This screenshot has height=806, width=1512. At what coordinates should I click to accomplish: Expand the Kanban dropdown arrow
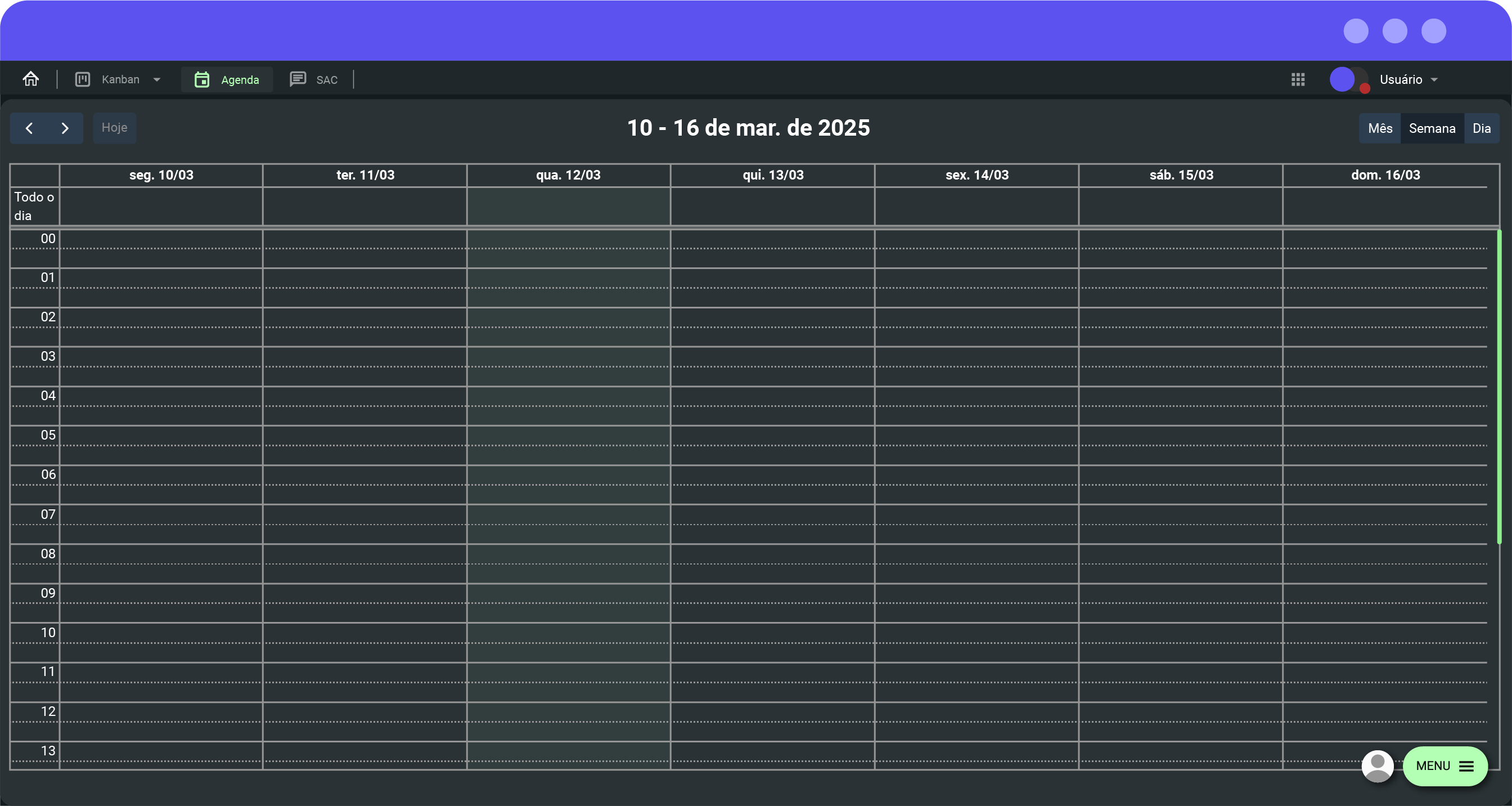[x=157, y=80]
